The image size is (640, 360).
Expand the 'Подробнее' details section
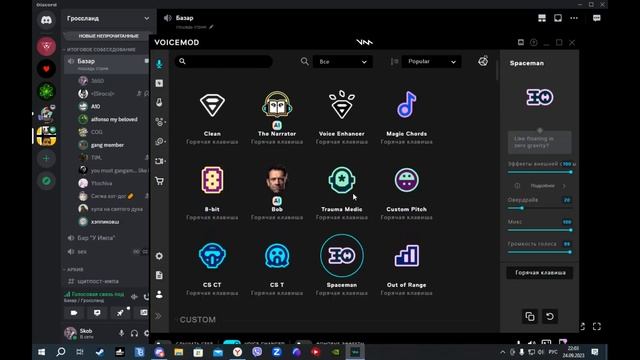(x=542, y=186)
